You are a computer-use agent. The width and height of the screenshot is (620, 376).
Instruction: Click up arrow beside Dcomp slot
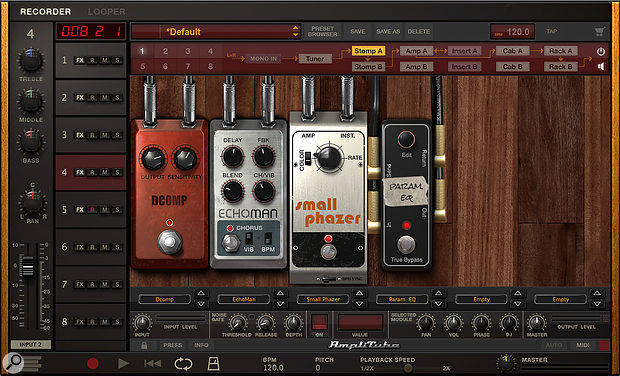coord(201,293)
